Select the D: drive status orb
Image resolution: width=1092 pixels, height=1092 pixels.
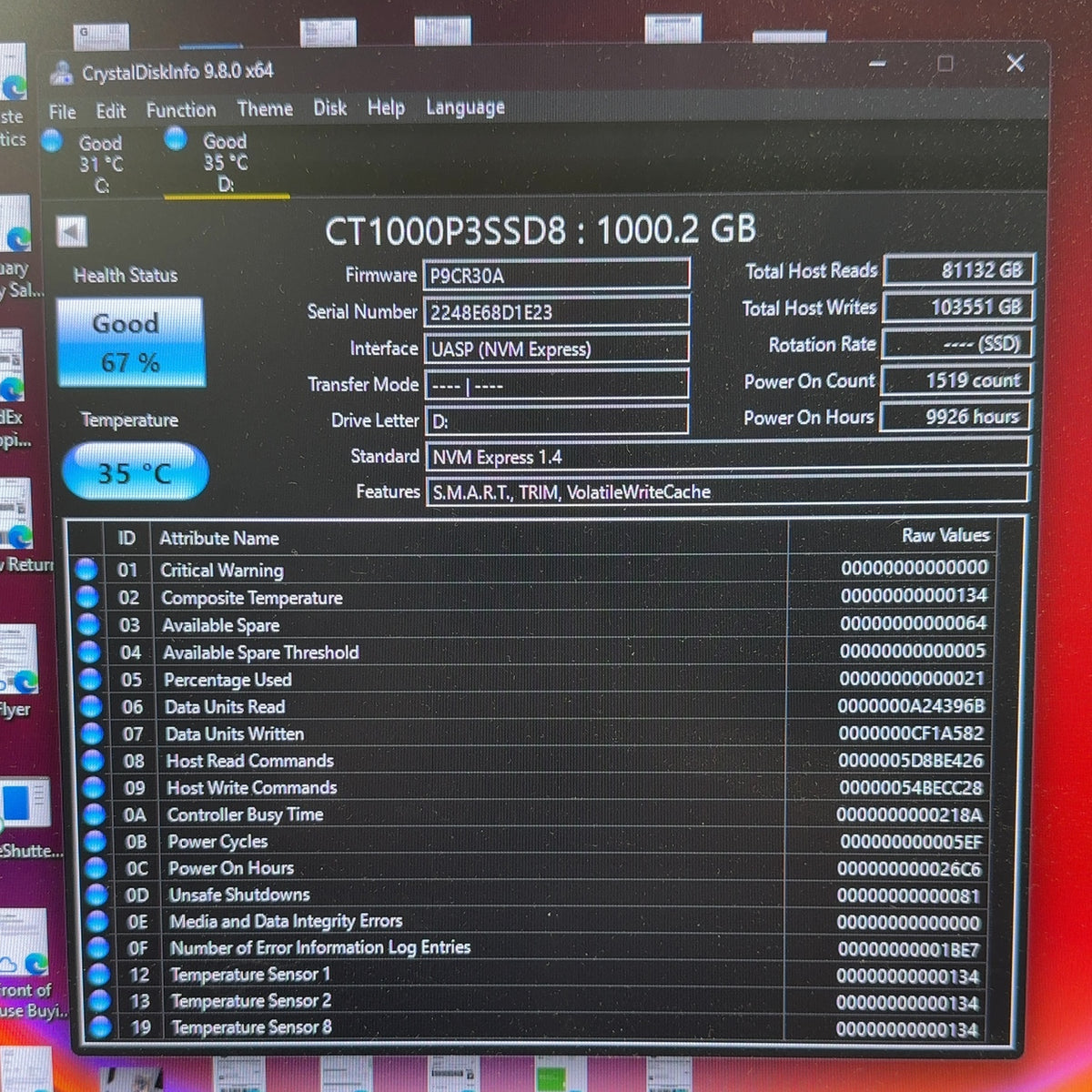[x=176, y=138]
